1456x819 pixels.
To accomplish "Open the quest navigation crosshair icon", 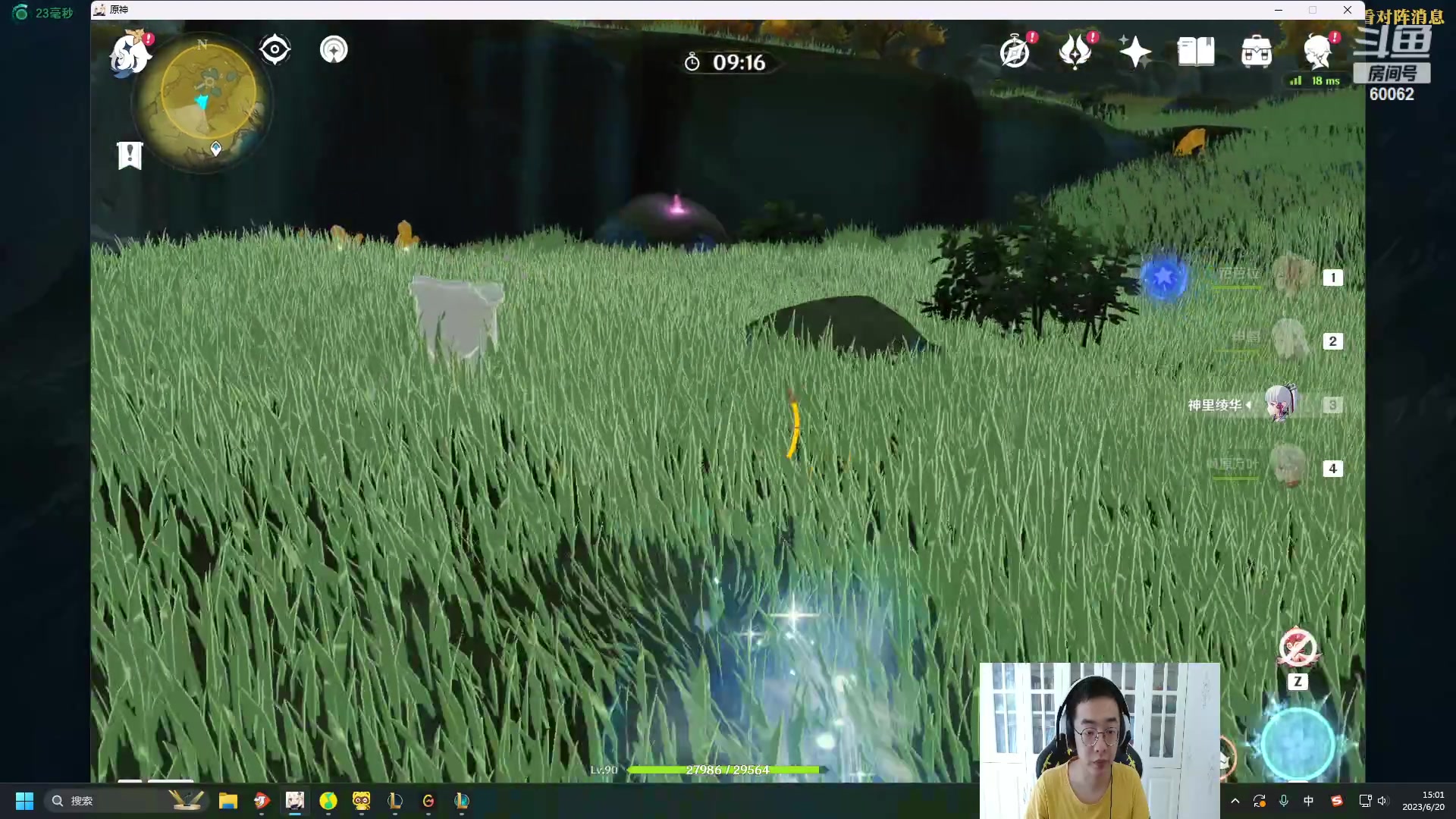I will point(275,50).
